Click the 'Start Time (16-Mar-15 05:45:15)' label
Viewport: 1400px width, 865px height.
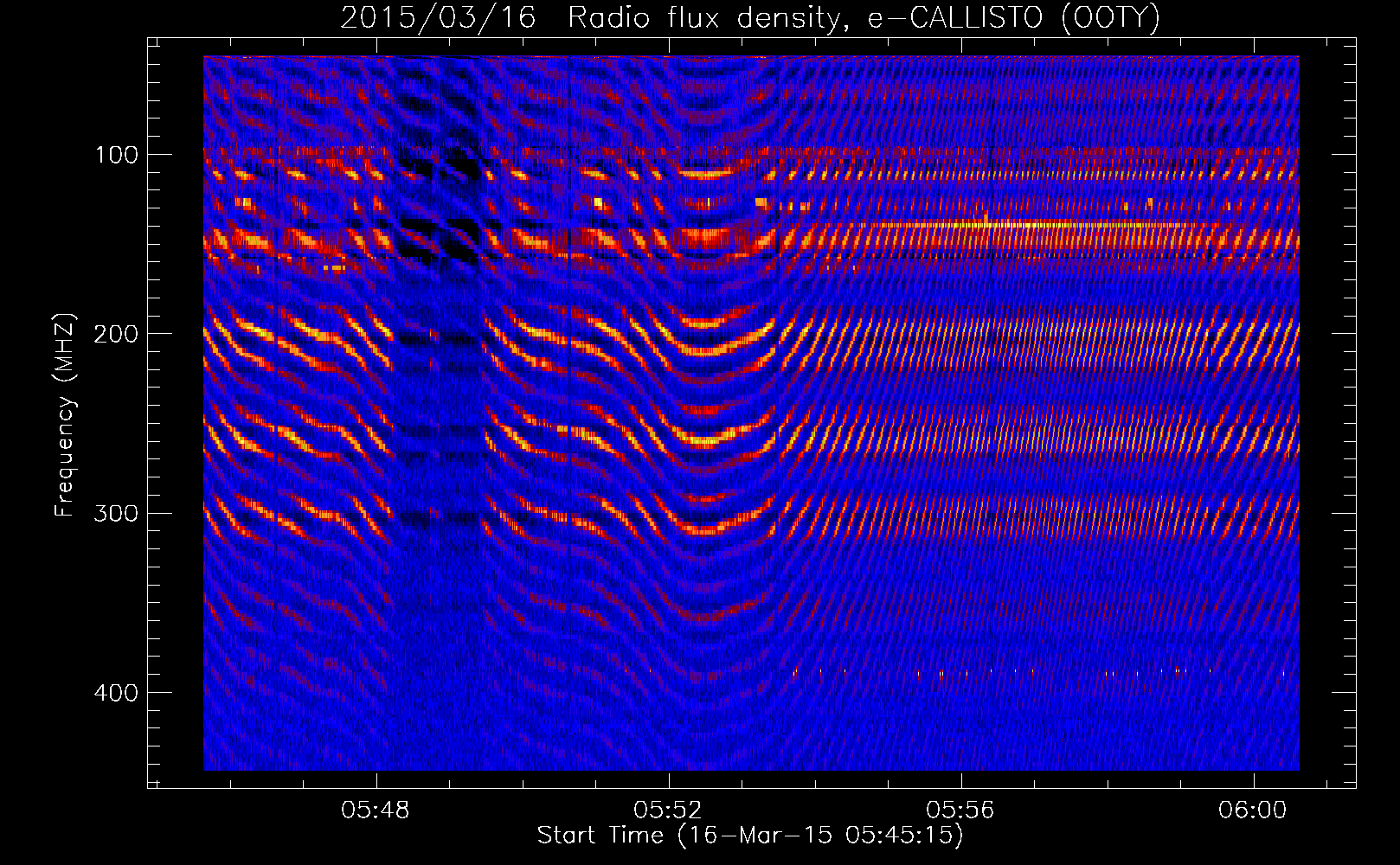pos(750,836)
